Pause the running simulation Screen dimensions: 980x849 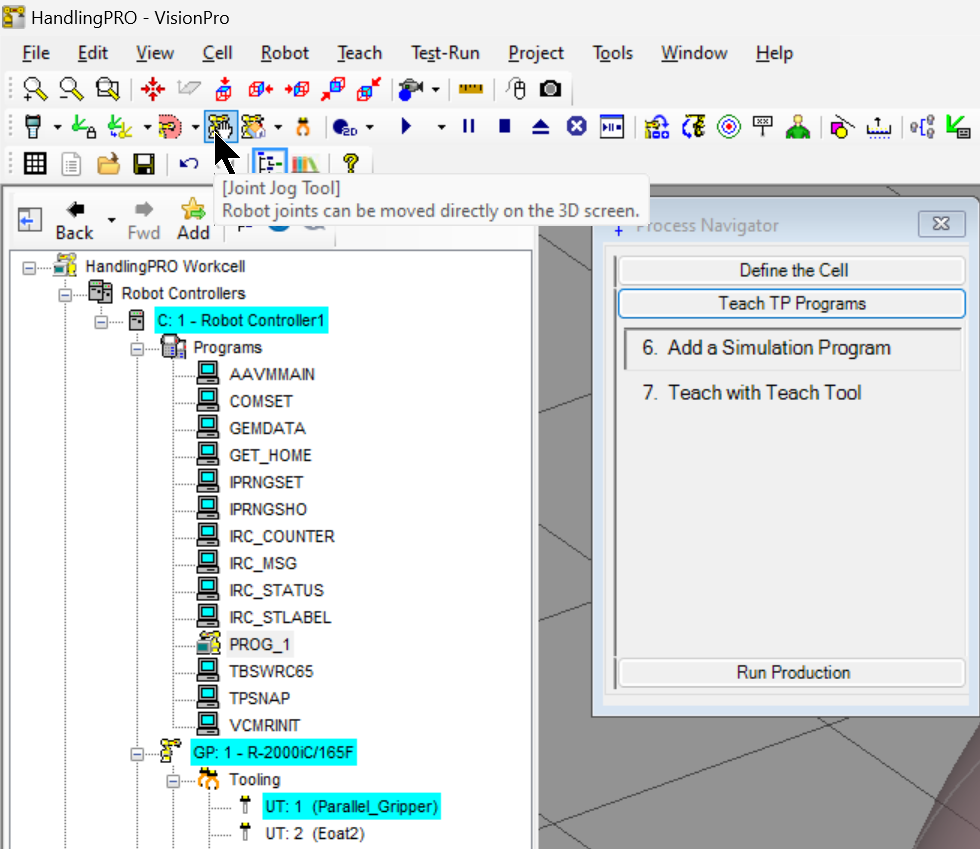[469, 127]
